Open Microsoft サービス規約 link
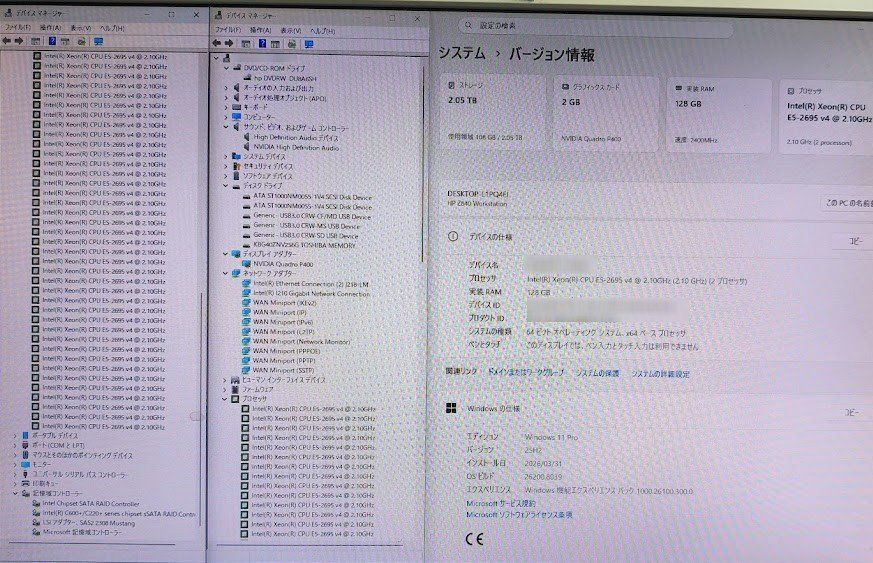Viewport: 873px width, 563px height. (x=501, y=503)
